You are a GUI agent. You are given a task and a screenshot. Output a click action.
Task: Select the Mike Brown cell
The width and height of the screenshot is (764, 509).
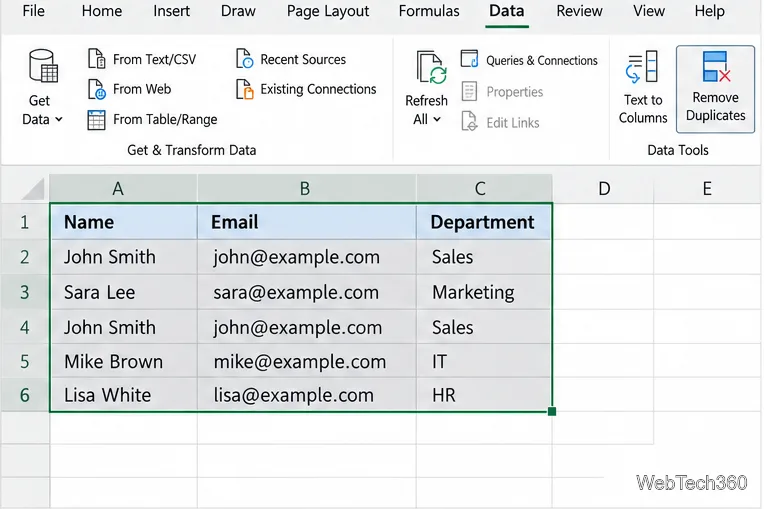click(x=124, y=361)
